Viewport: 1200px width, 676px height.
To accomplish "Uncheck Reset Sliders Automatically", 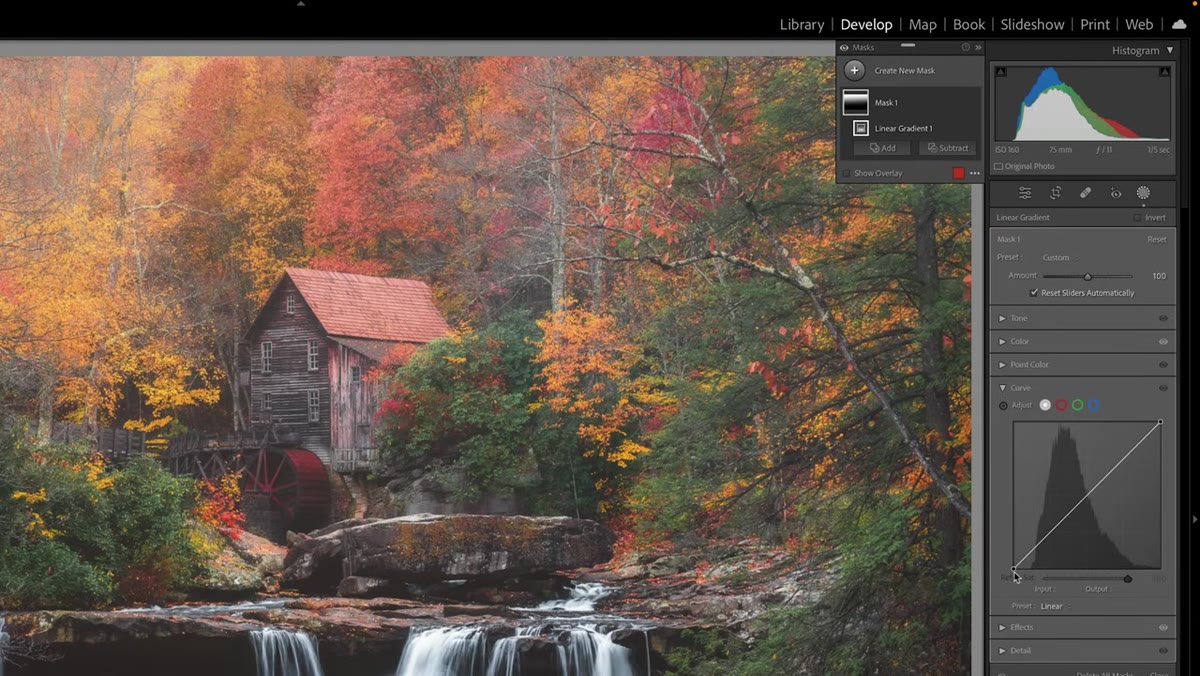I will [1034, 293].
